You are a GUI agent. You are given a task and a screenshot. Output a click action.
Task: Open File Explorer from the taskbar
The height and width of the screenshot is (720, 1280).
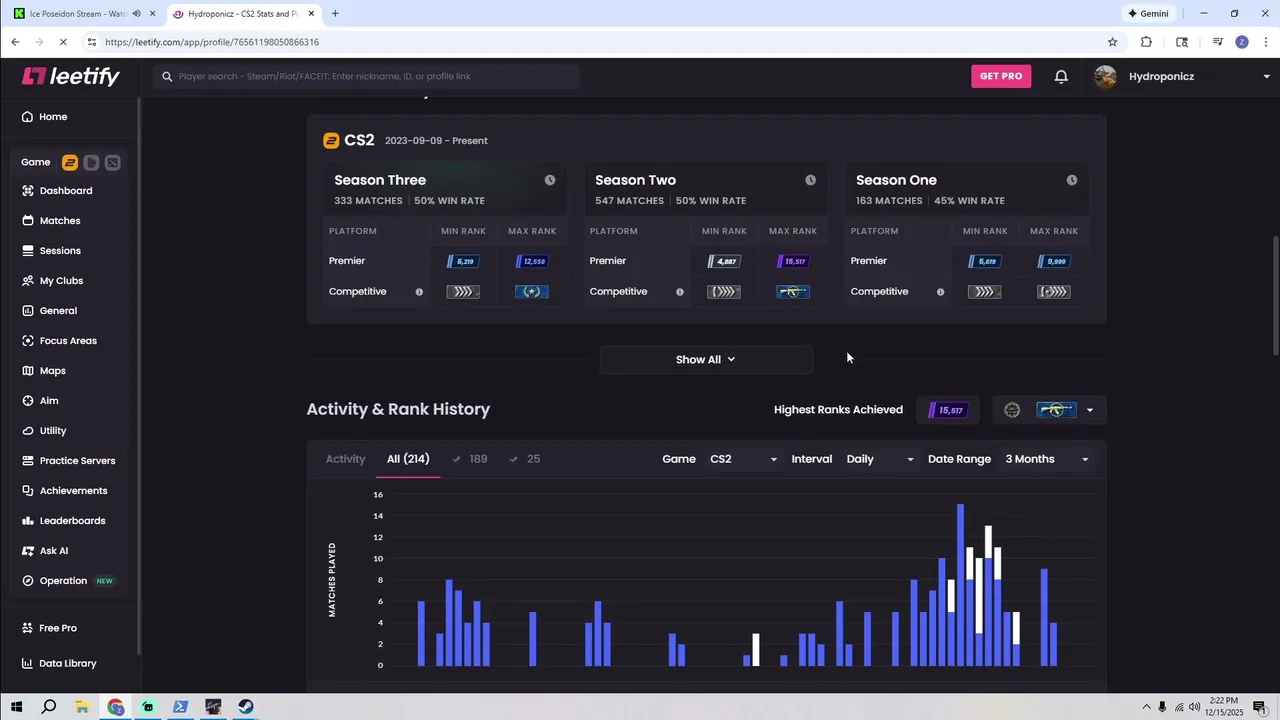pyautogui.click(x=82, y=707)
